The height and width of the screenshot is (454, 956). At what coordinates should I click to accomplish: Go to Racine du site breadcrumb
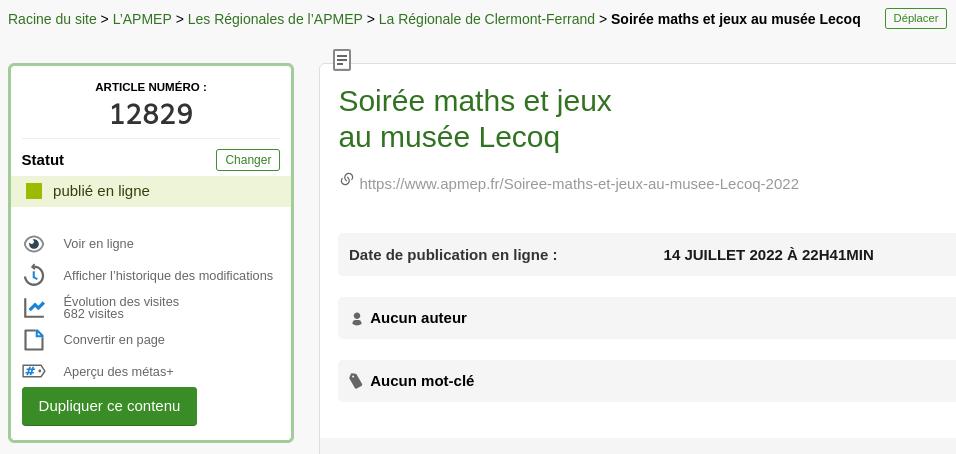coord(52,19)
